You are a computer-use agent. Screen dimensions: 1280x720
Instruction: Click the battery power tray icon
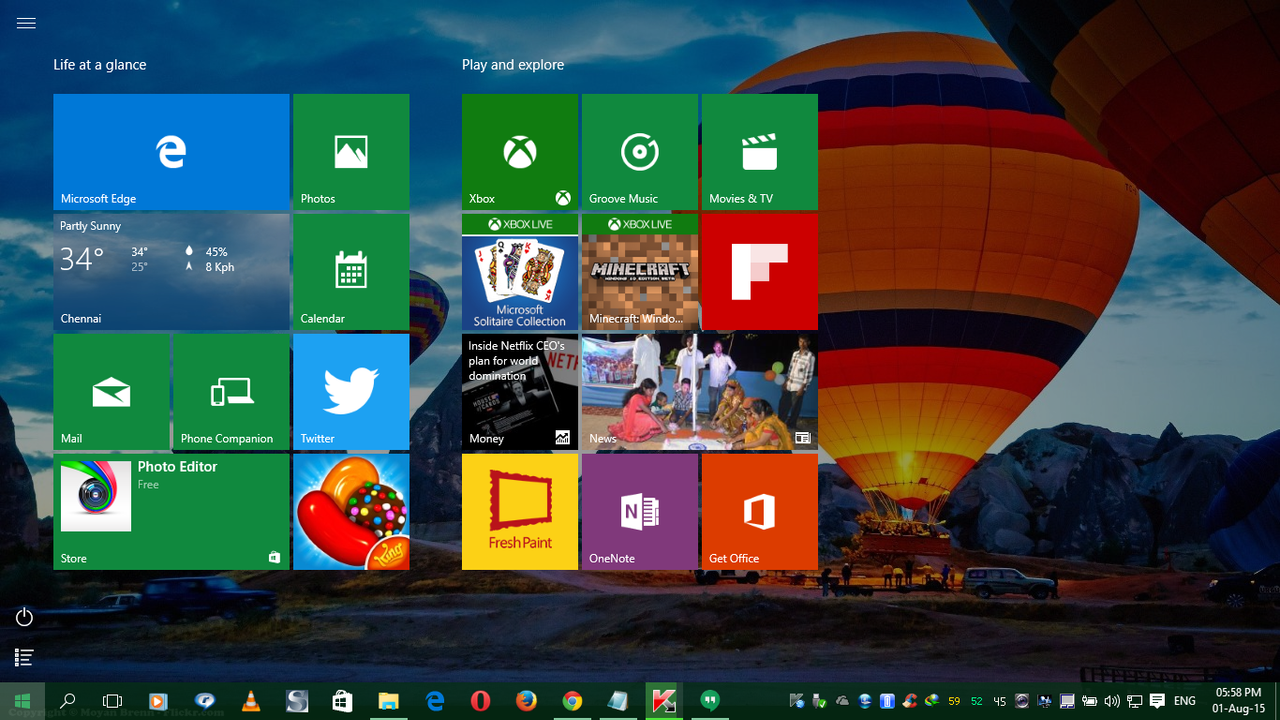coord(1090,701)
